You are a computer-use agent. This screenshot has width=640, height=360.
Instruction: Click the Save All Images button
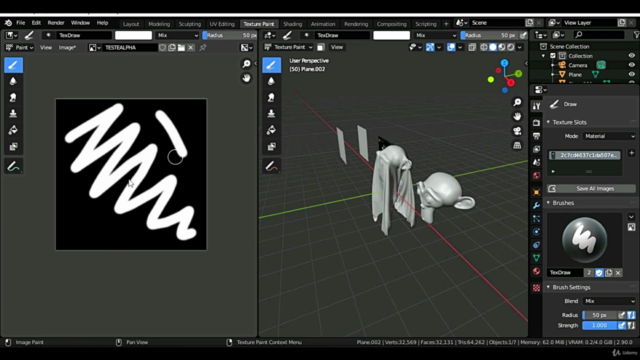(591, 189)
